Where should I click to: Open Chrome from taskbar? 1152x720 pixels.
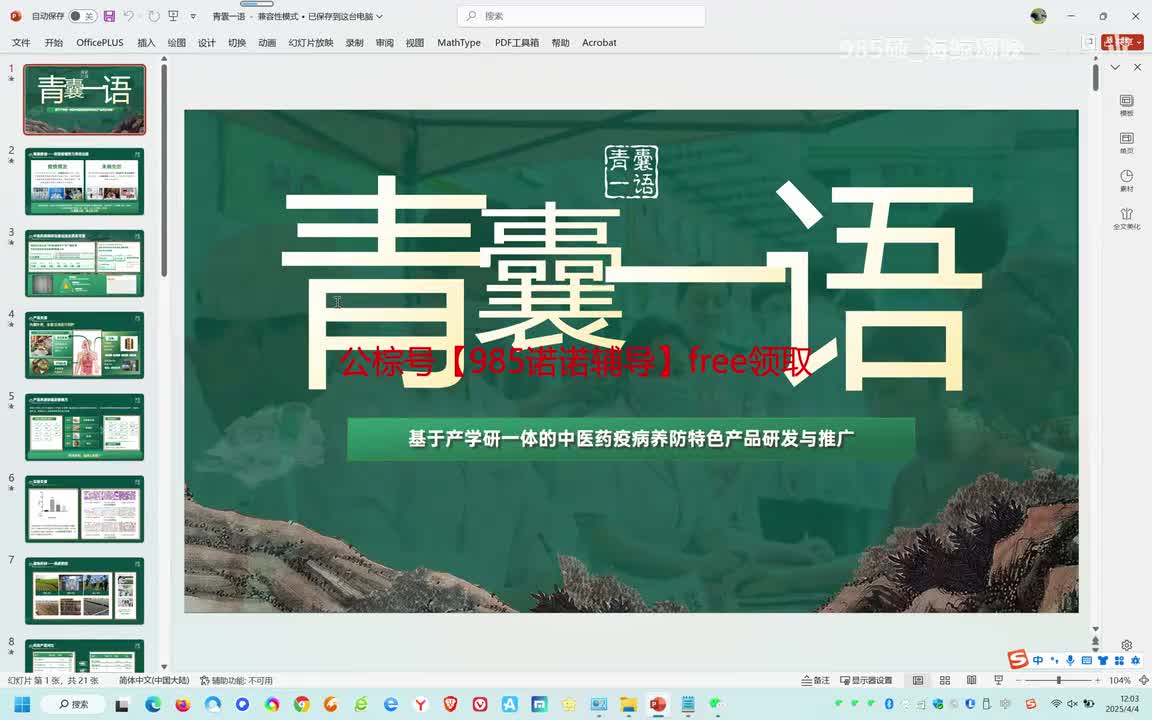pyautogui.click(x=302, y=705)
